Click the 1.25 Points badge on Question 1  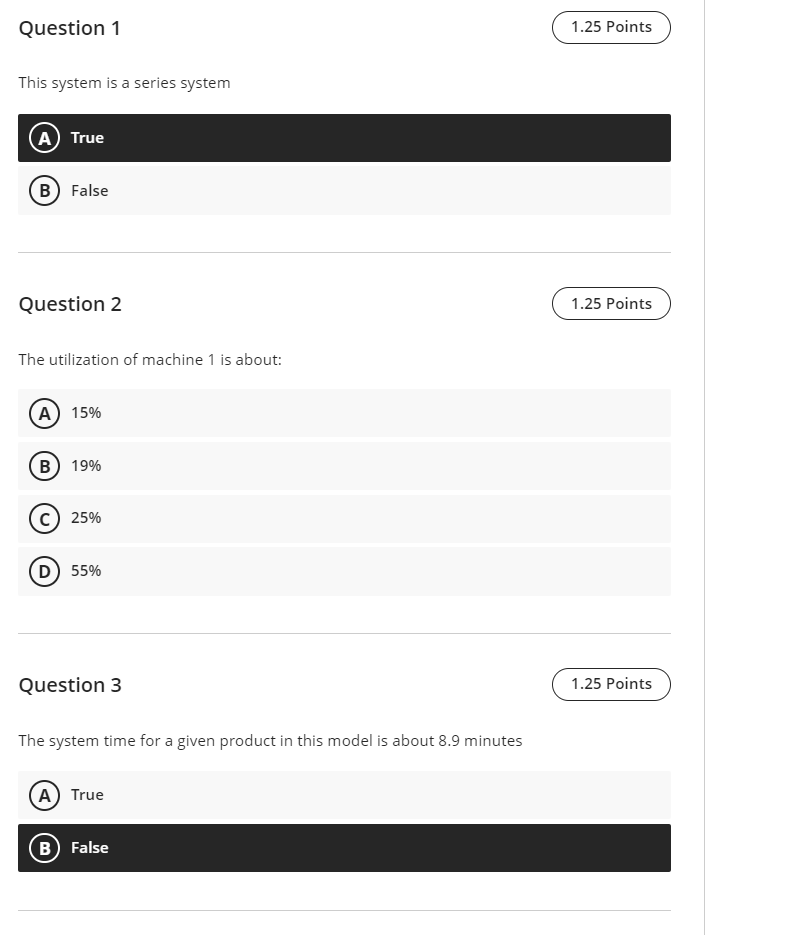click(611, 27)
